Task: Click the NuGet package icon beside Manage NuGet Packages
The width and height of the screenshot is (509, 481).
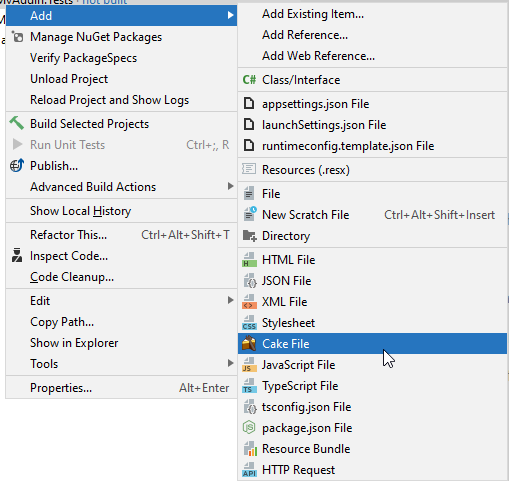Action: pyautogui.click(x=17, y=37)
